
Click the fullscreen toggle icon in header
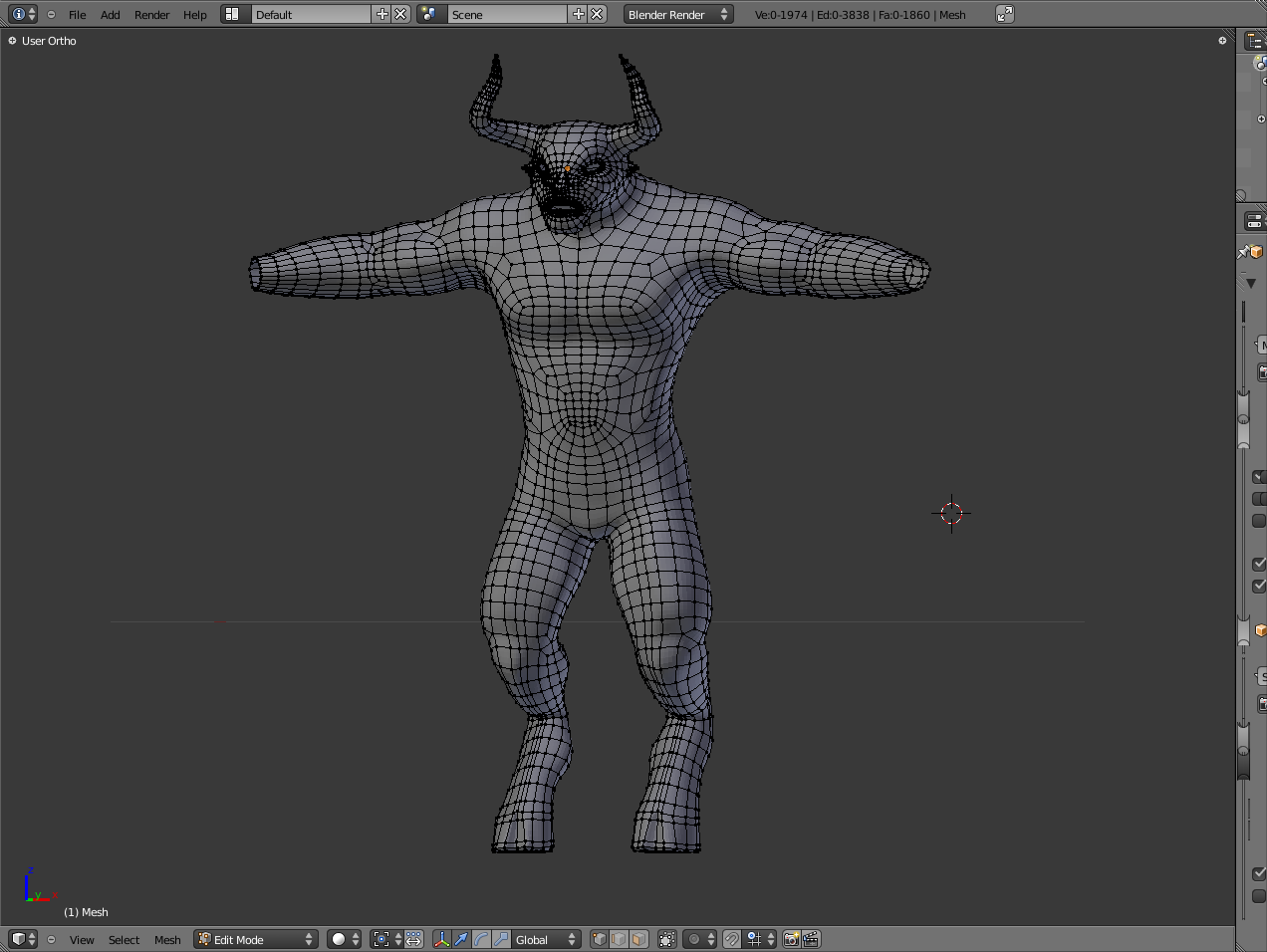point(1005,14)
